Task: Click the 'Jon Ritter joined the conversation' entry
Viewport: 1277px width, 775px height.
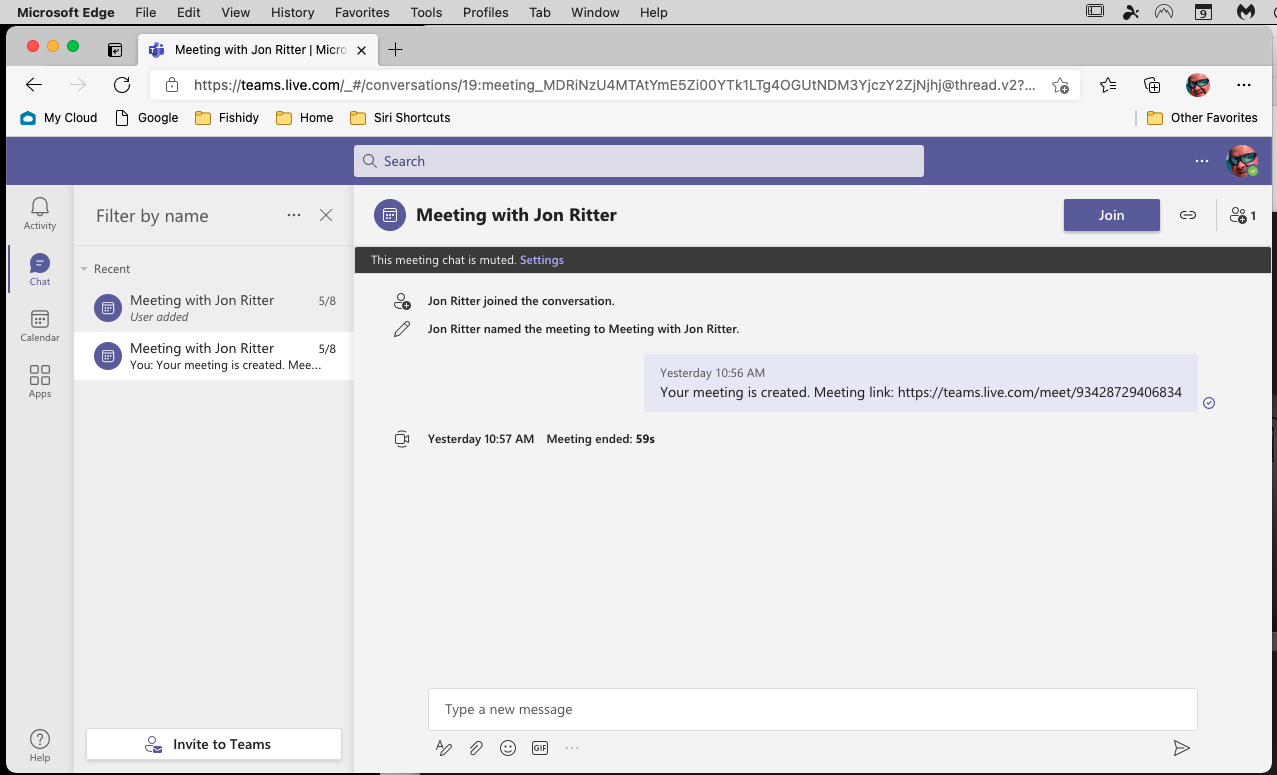Action: [x=521, y=301]
